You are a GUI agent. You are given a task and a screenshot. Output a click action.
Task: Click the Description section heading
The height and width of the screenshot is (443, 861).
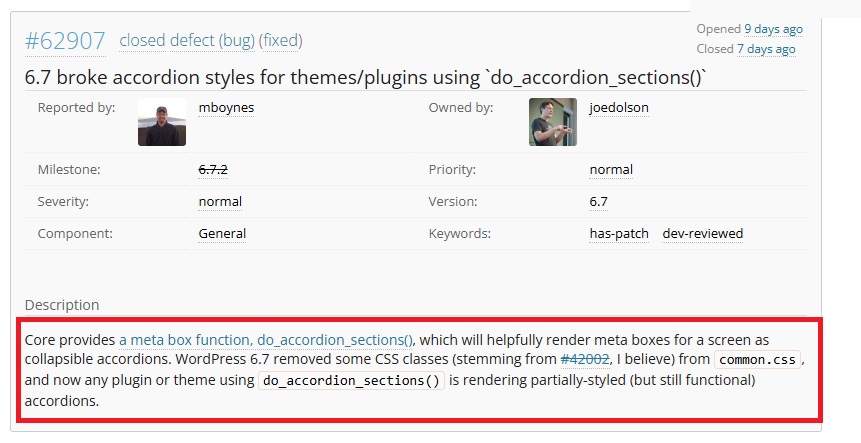(62, 304)
